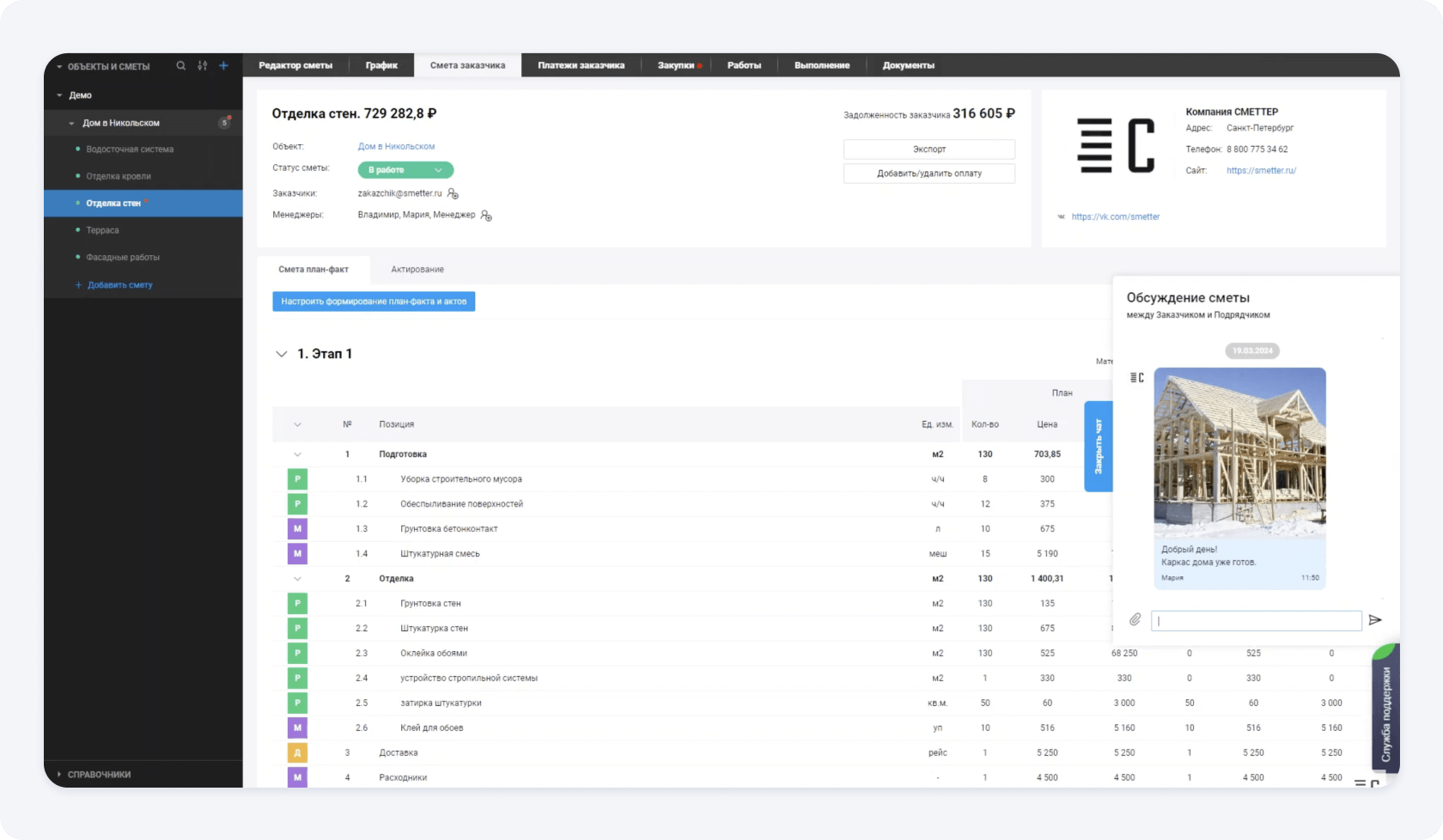
Task: Open the Актирование tab
Action: (417, 270)
